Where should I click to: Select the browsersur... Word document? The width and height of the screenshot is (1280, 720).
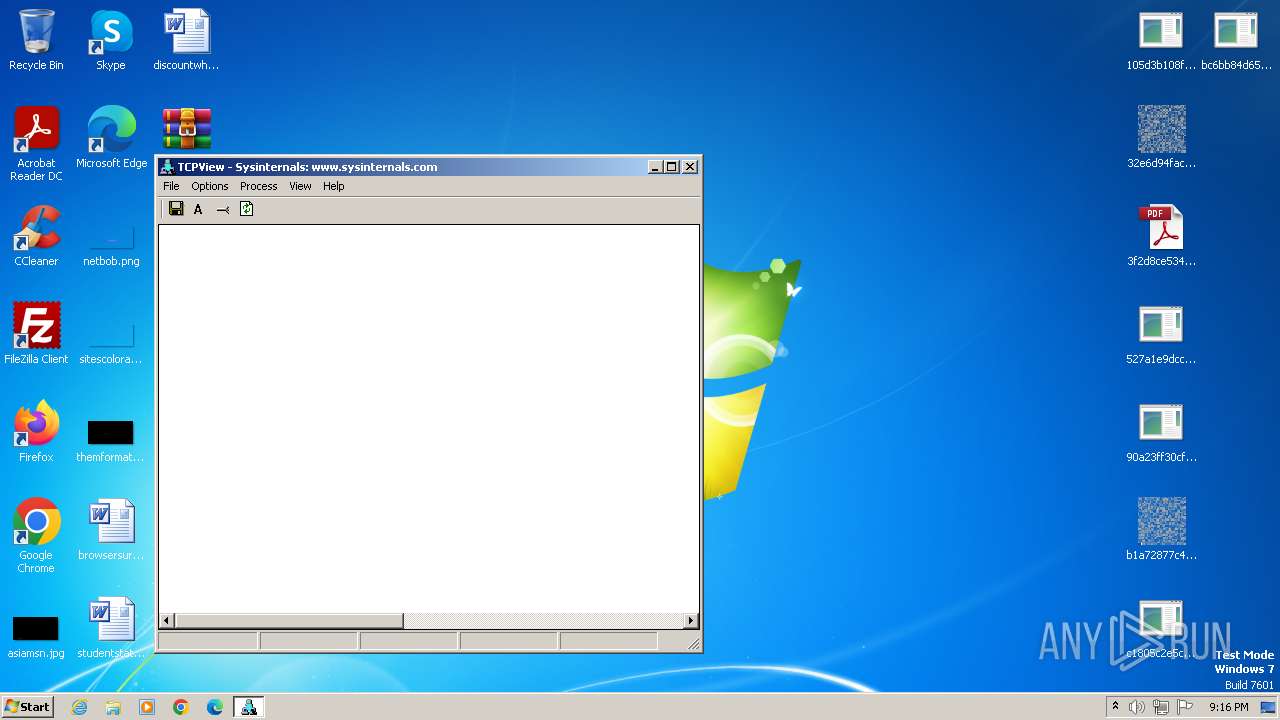[x=111, y=529]
